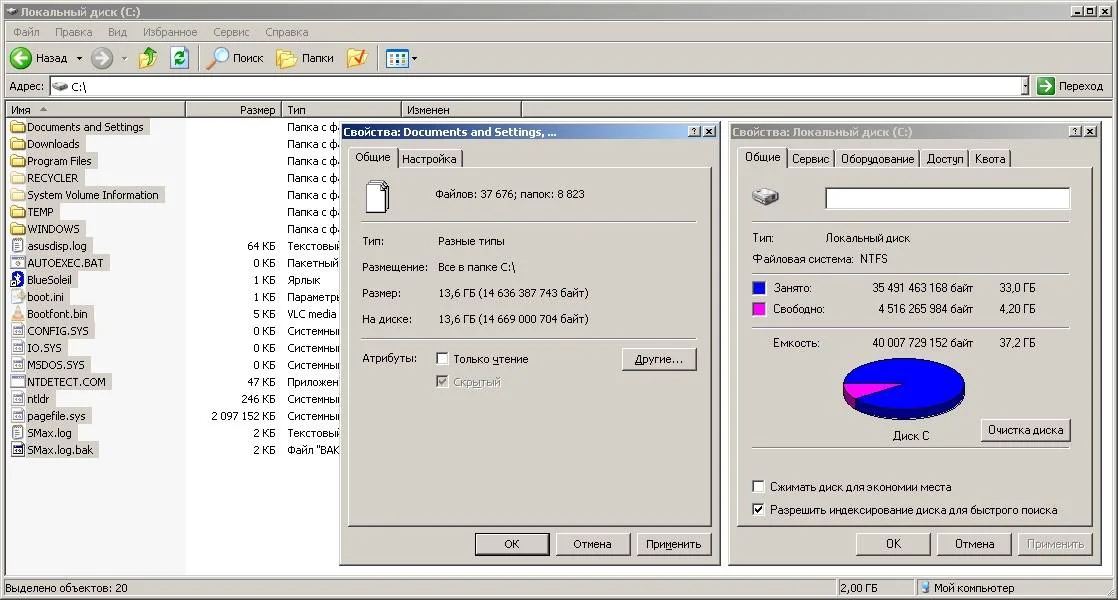Click the disk usage pie chart
Viewport: 1118px width, 600px height.
(x=903, y=388)
